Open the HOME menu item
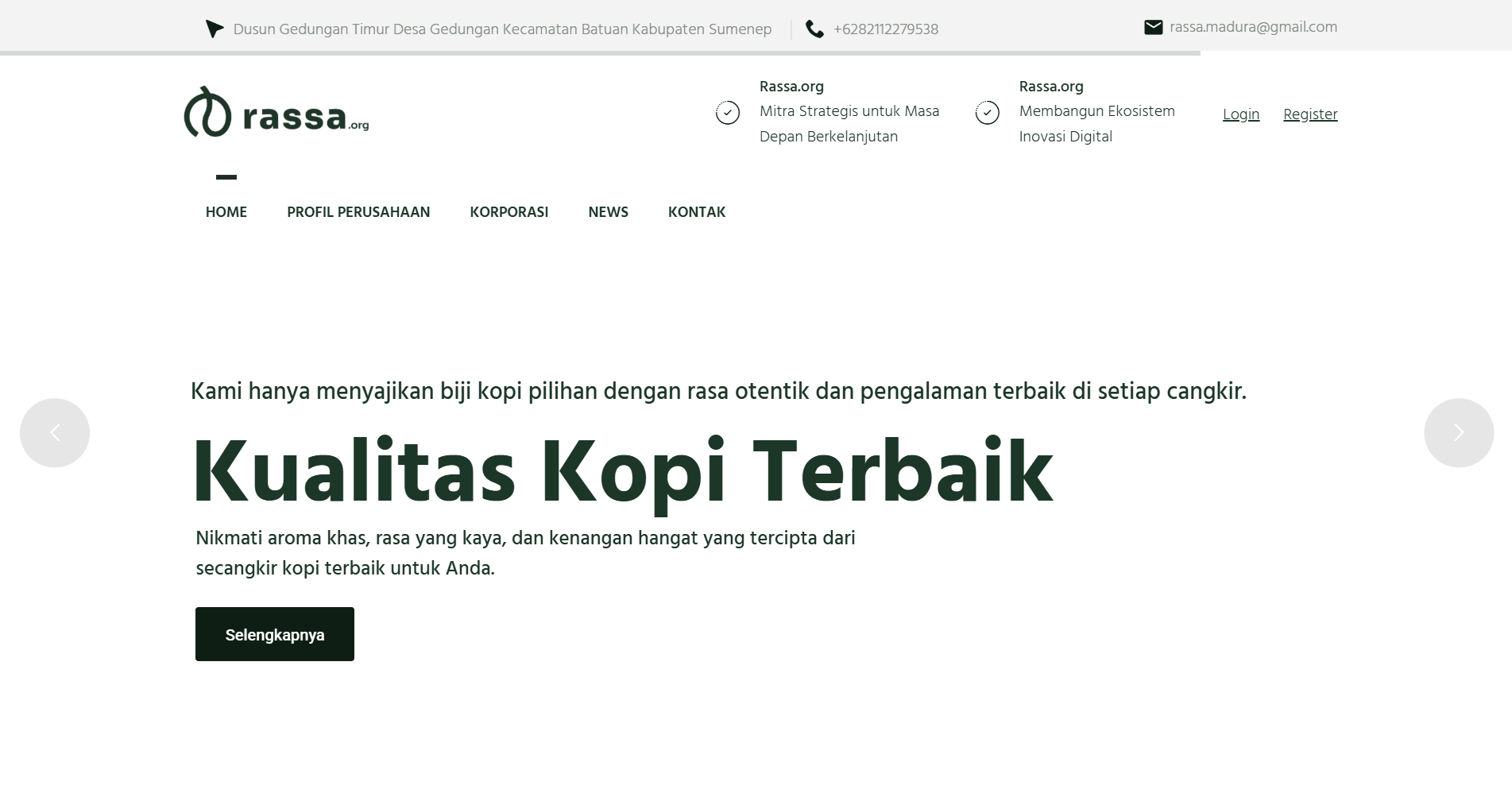The image size is (1512, 801). tap(226, 212)
